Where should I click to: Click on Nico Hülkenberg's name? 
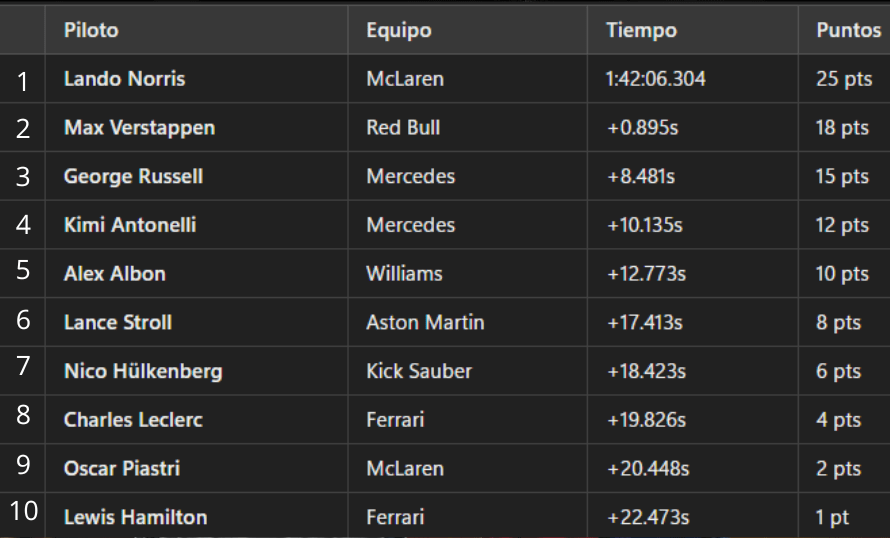pos(143,372)
